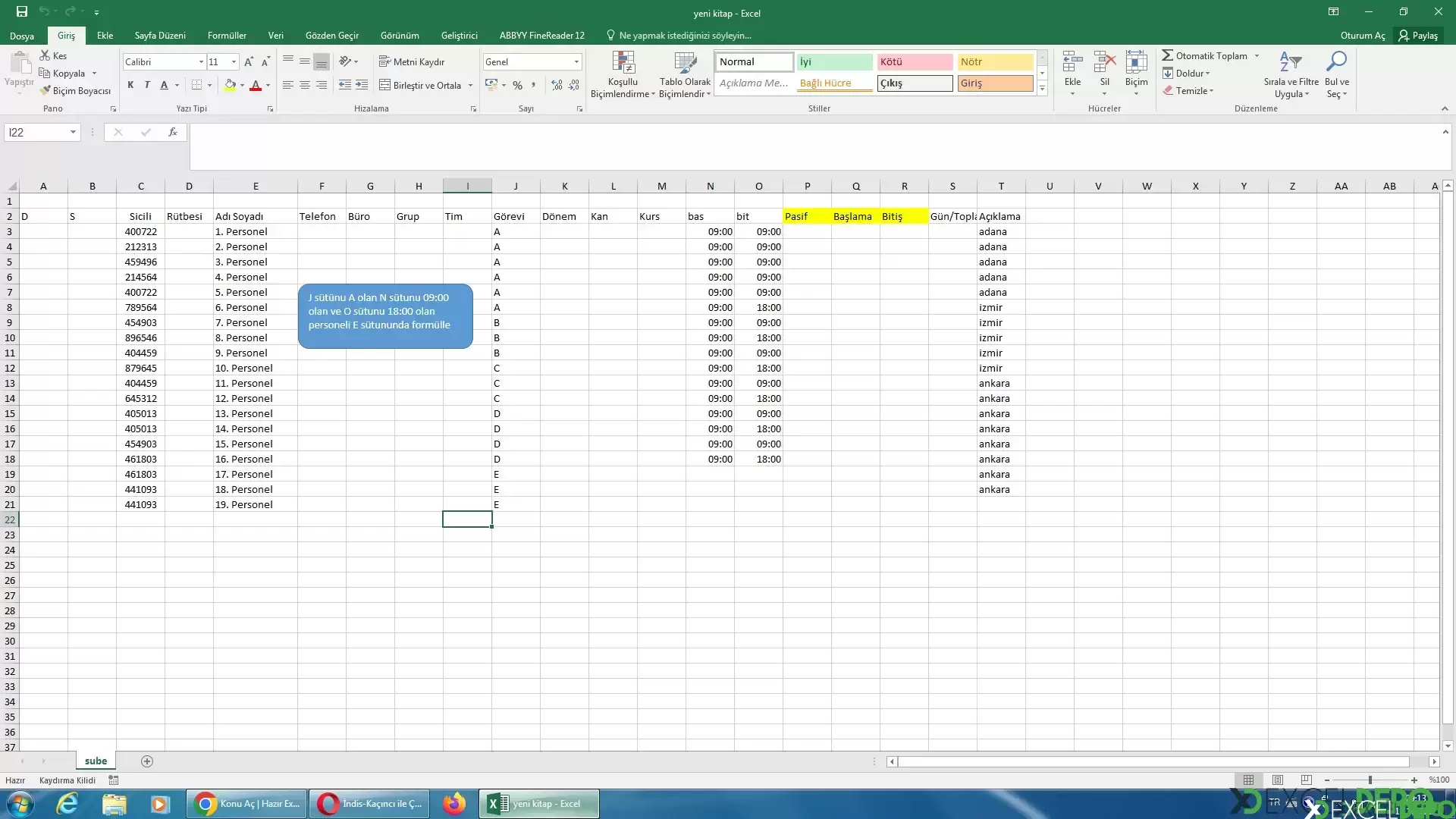The width and height of the screenshot is (1456, 819).
Task: Expand the formula bar
Action: point(1445,131)
